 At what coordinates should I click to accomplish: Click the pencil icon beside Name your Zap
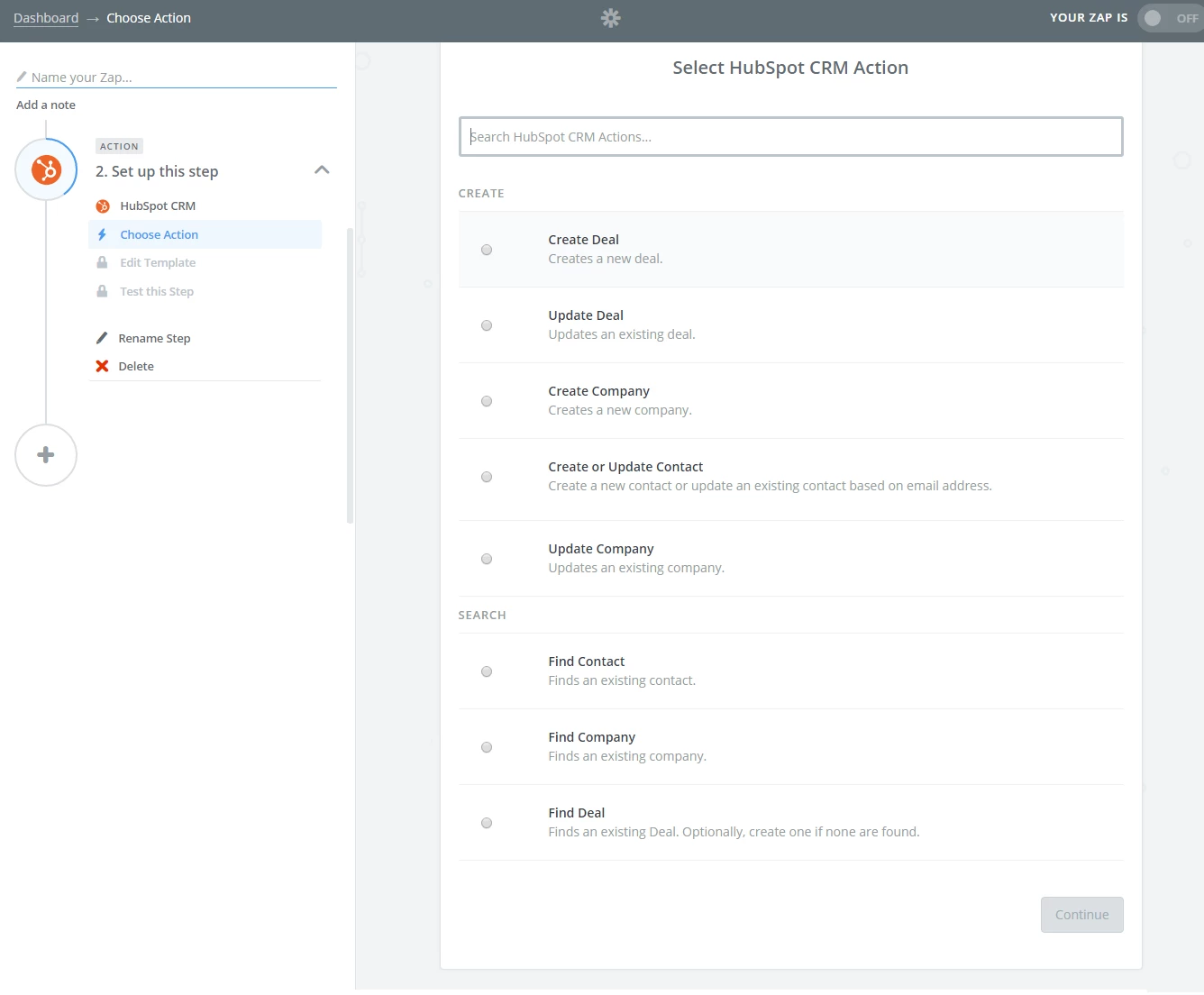(22, 77)
